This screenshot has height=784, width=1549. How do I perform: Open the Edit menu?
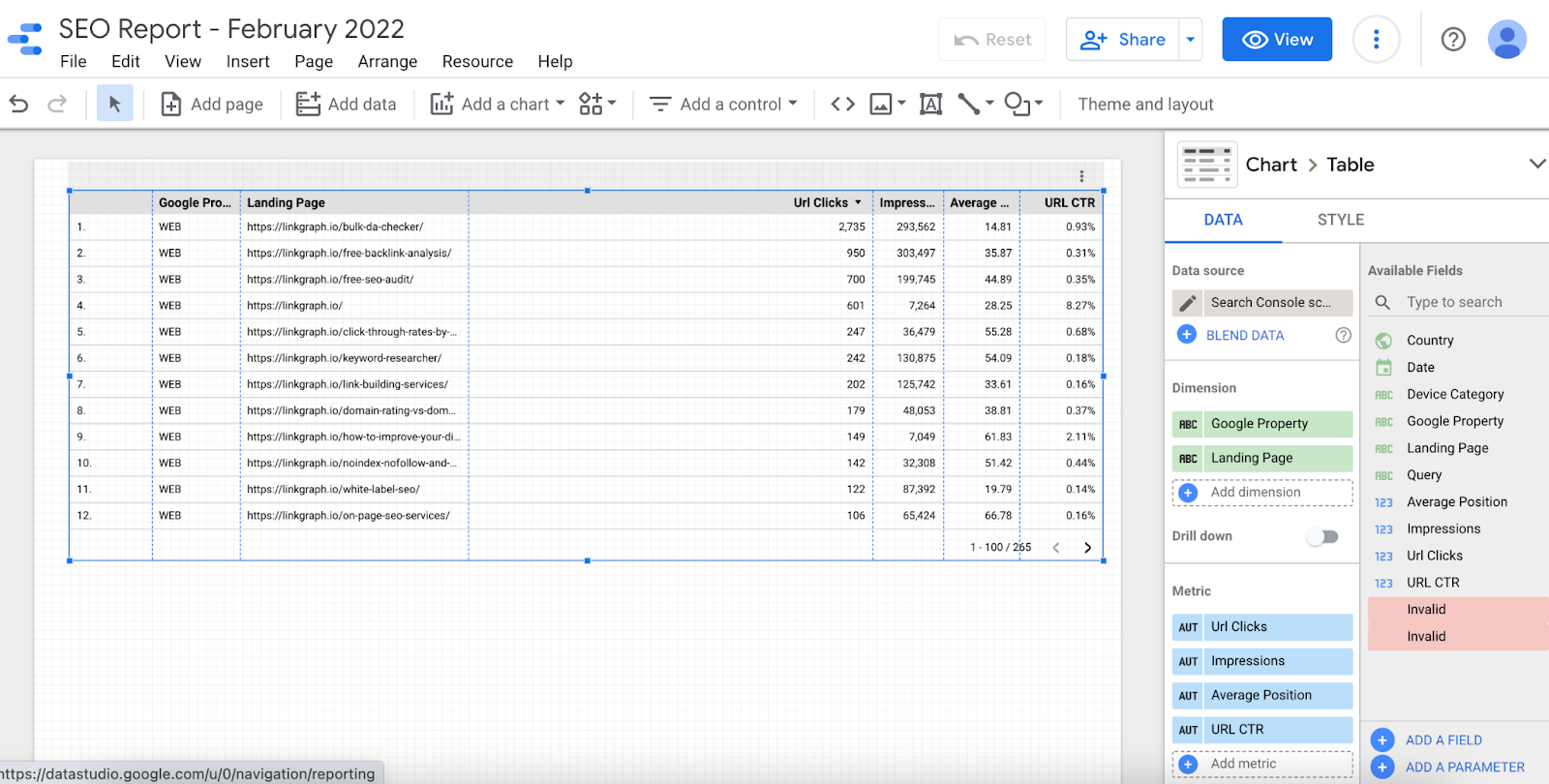pyautogui.click(x=126, y=62)
